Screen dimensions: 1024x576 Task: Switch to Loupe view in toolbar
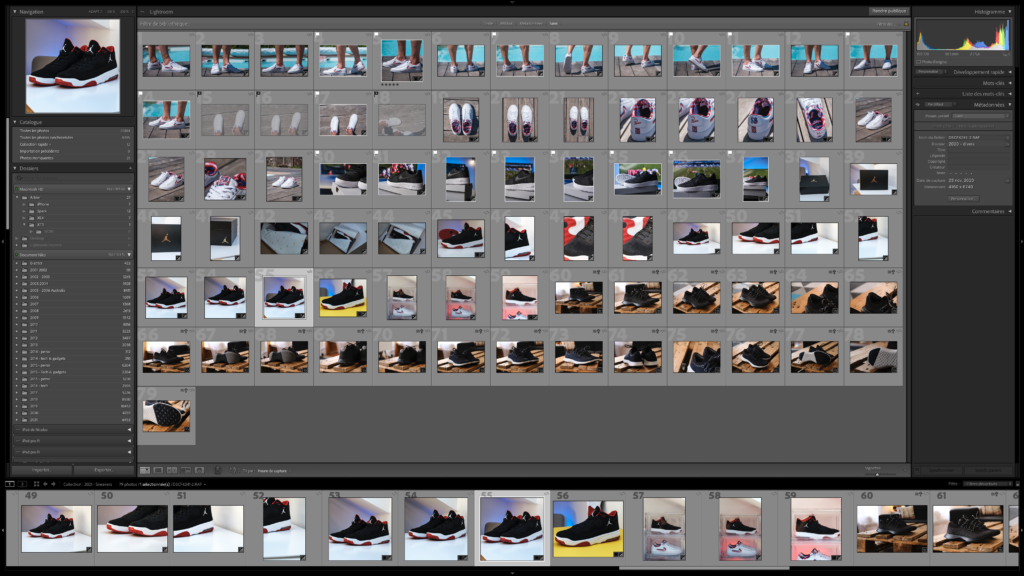158,470
